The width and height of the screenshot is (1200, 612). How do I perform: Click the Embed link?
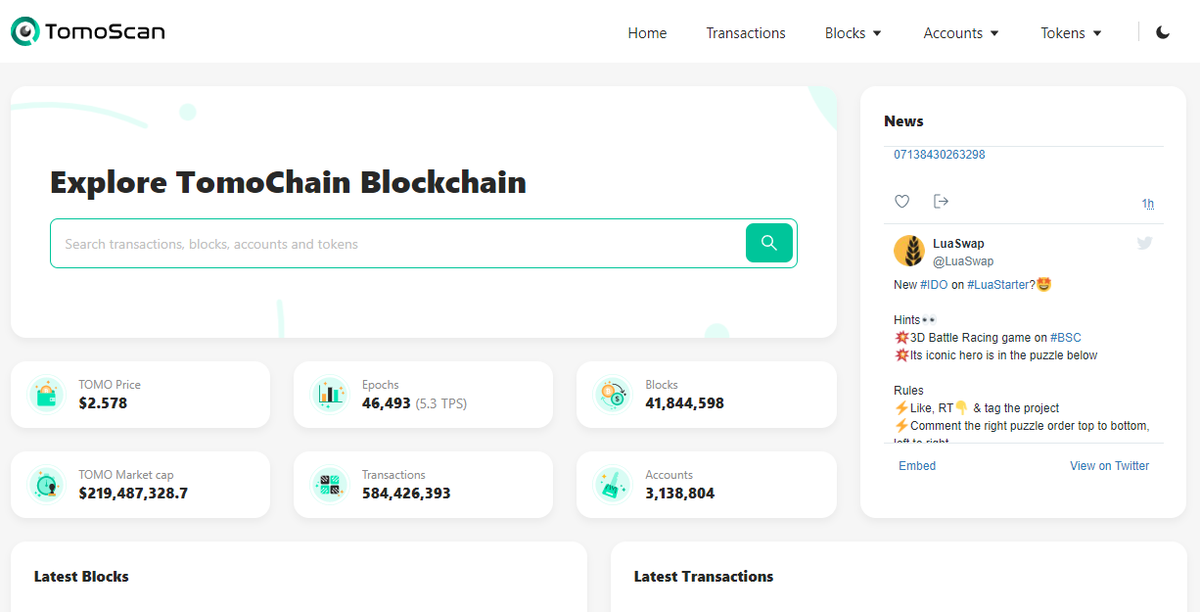click(x=917, y=466)
